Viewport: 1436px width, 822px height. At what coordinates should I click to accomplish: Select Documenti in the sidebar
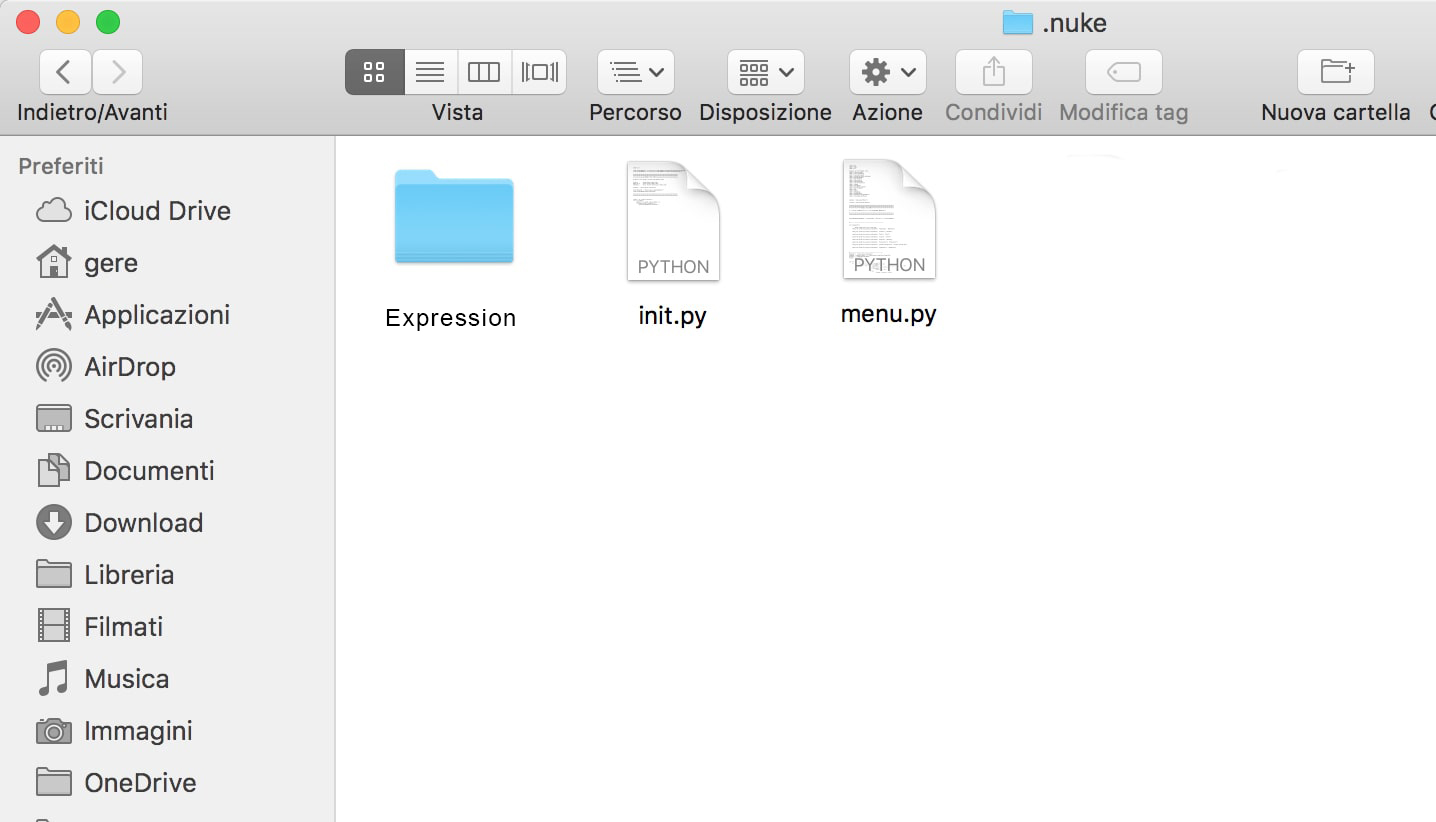(x=148, y=470)
